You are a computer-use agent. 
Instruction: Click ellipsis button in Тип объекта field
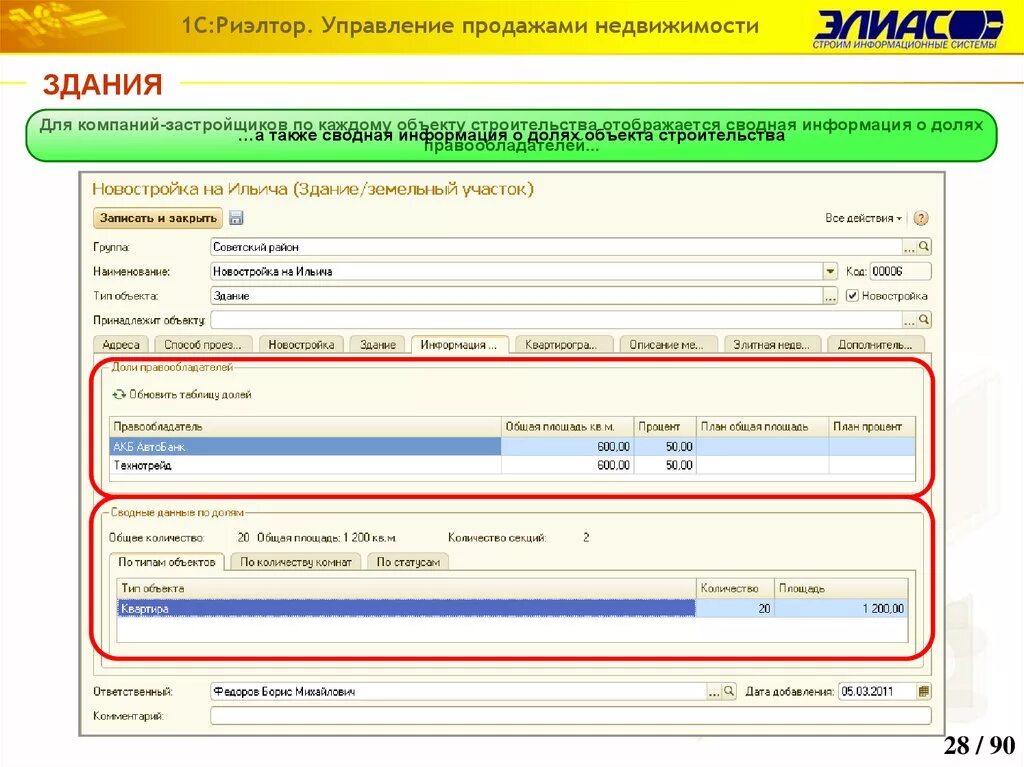(829, 296)
